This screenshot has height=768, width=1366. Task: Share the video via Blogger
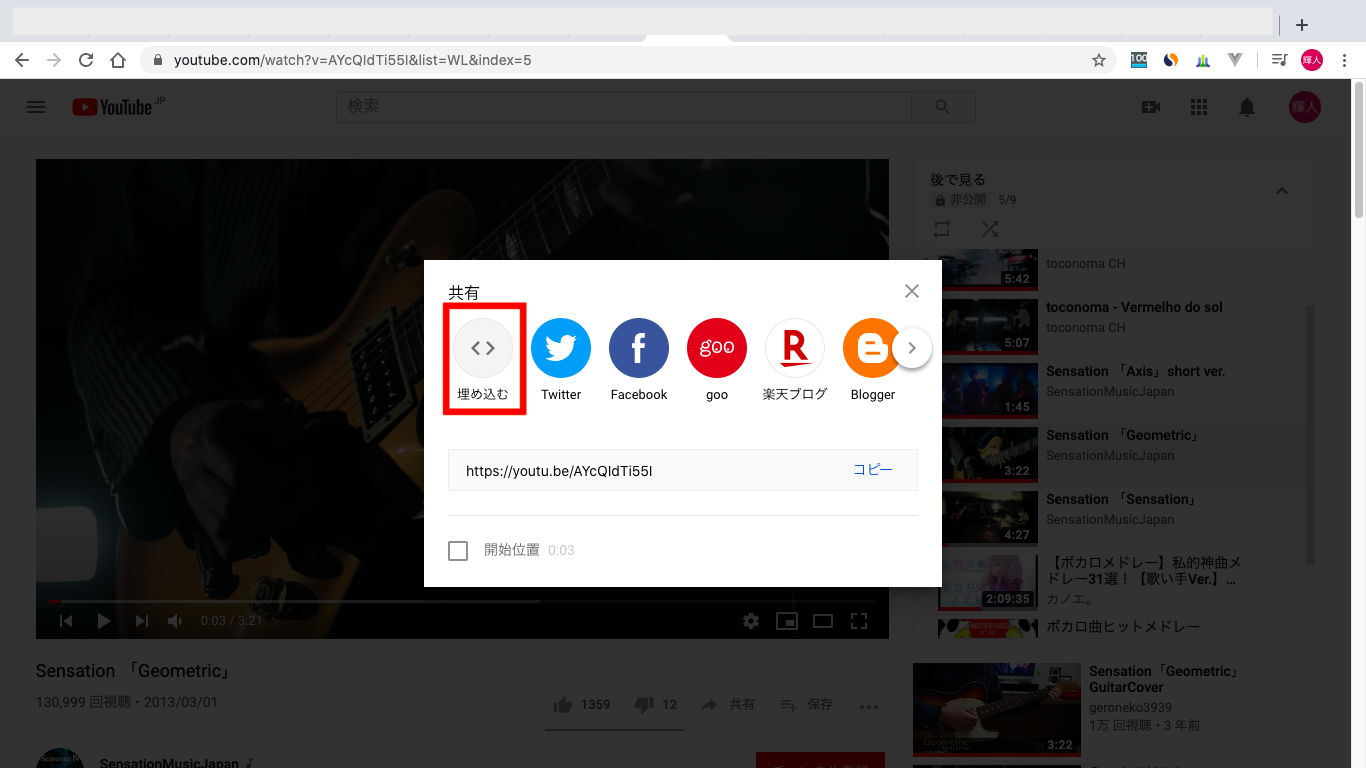pos(871,347)
